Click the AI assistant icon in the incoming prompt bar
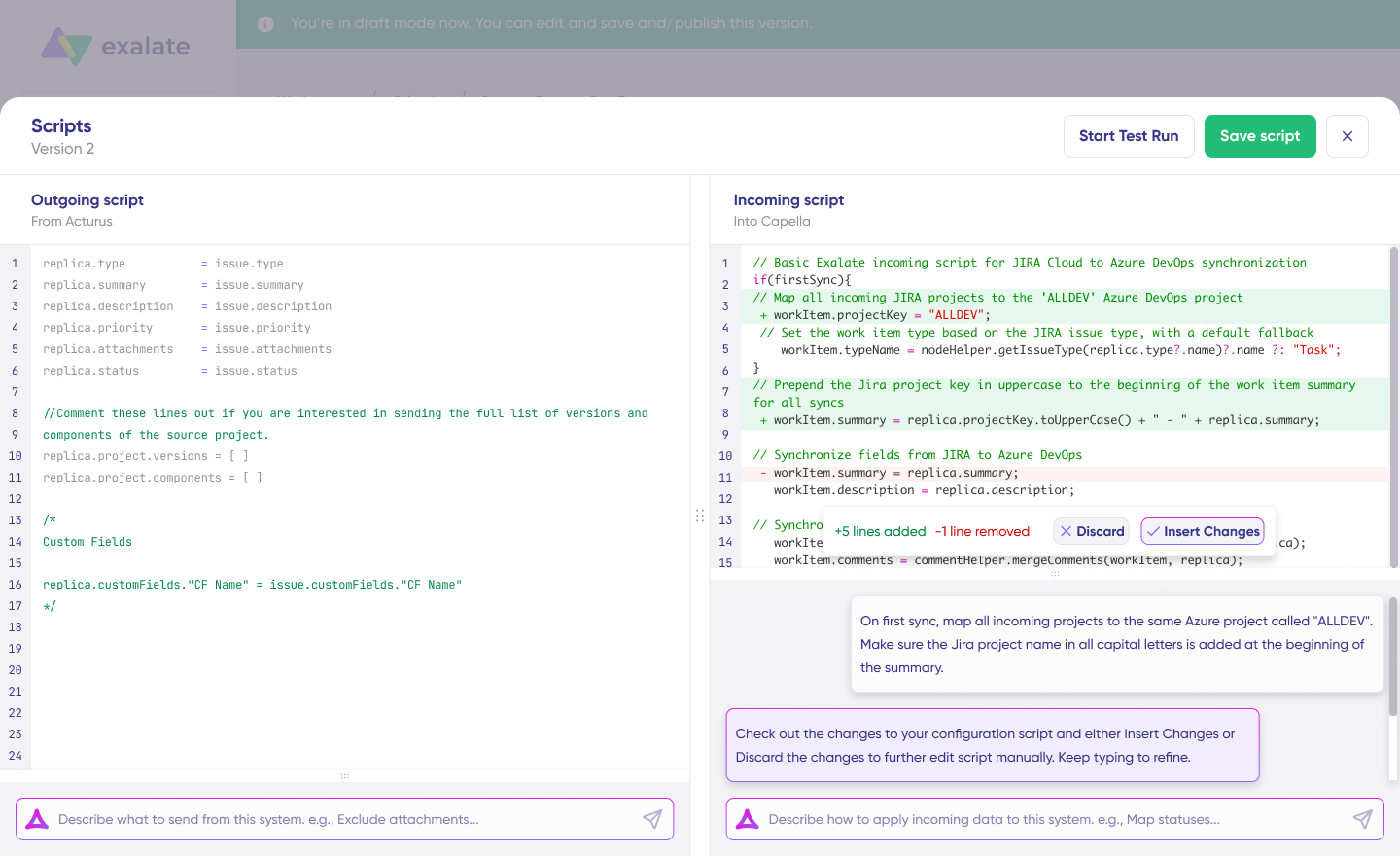The width and height of the screenshot is (1400, 856). [x=747, y=819]
